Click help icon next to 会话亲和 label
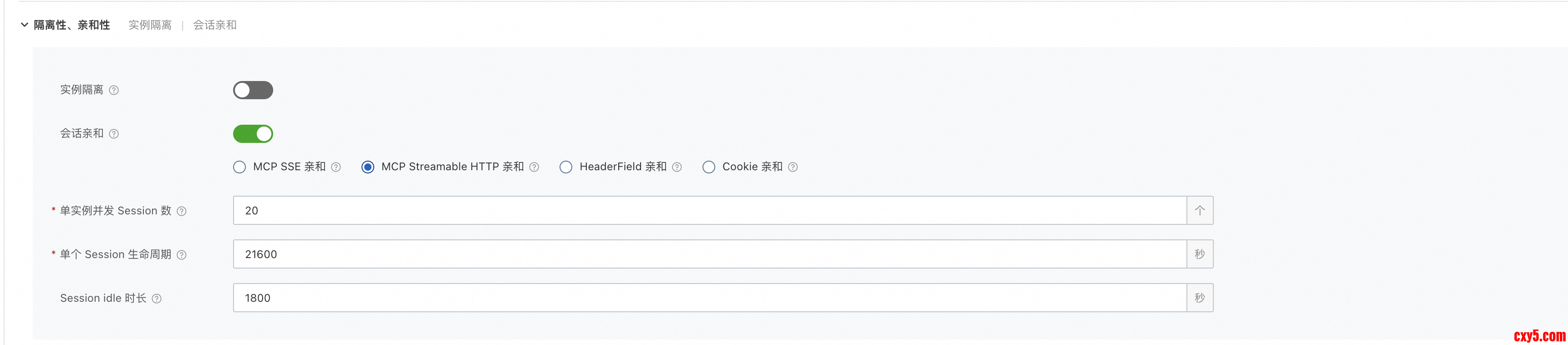Image resolution: width=1568 pixels, height=345 pixels. tap(114, 134)
